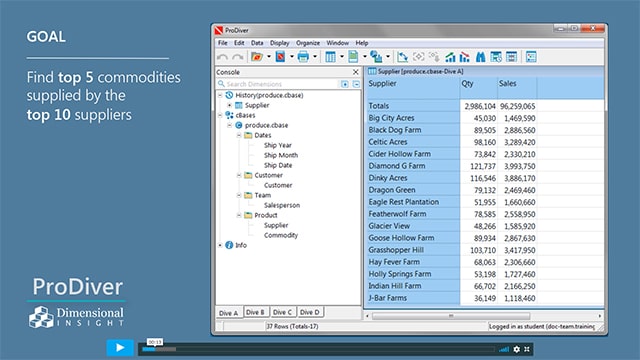Open the Window menu
Image resolution: width=640 pixels, height=360 pixels.
pos(338,43)
